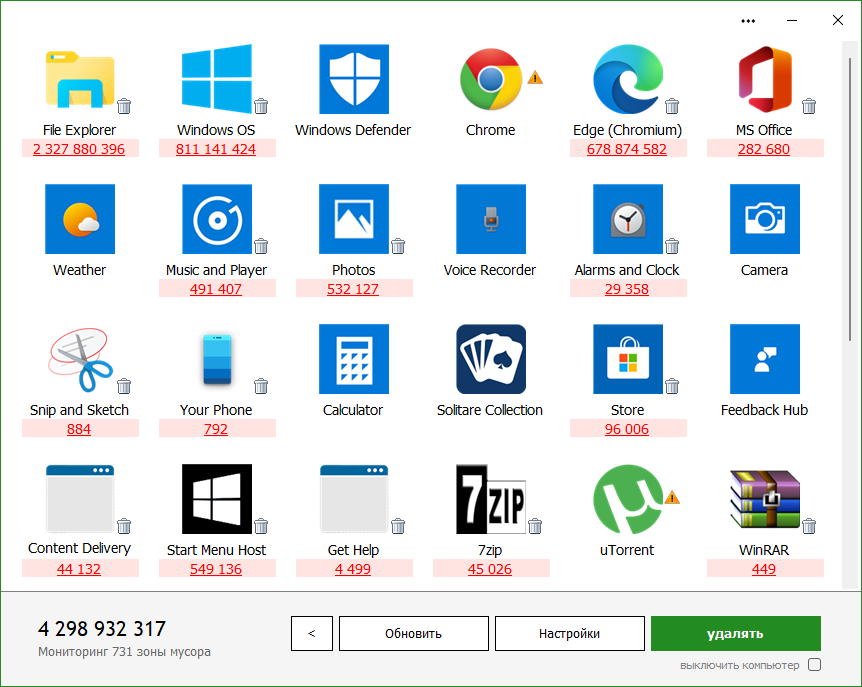The height and width of the screenshot is (687, 862).
Task: Select the WinRAR books icon
Action: point(765,499)
